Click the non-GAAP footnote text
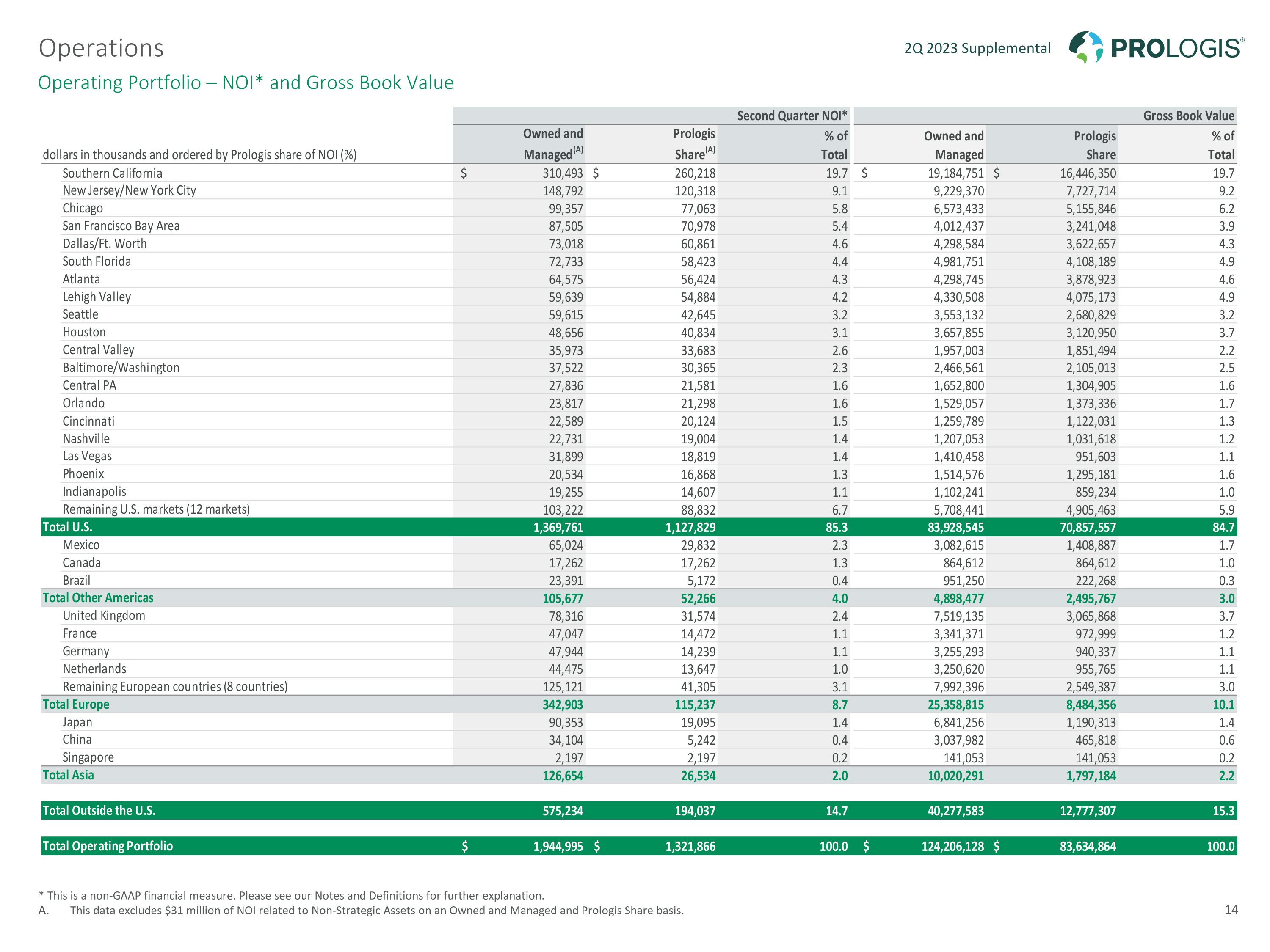1270x952 pixels. tap(291, 895)
